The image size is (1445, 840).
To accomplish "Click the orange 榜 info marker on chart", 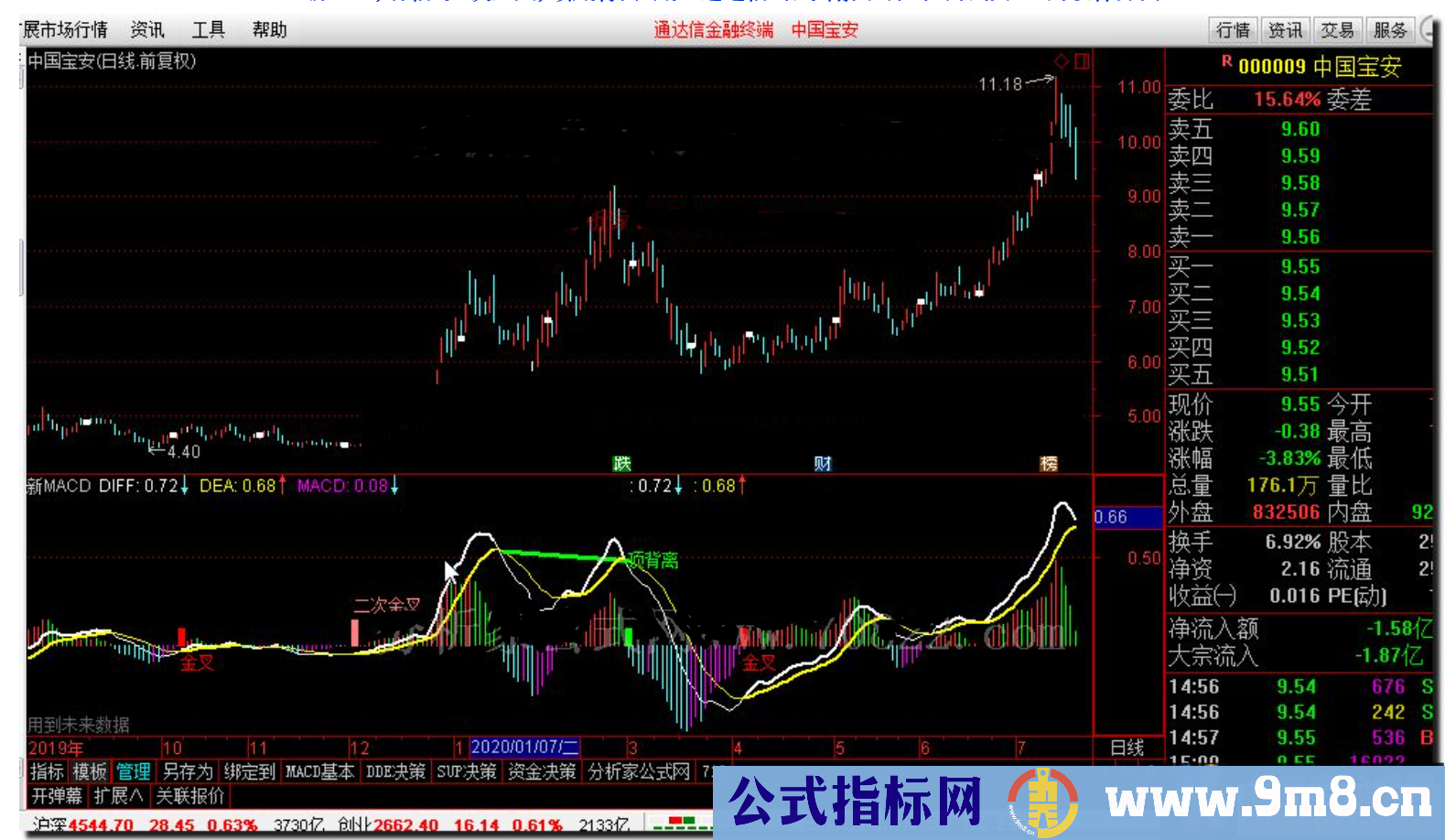I will coord(1049,464).
